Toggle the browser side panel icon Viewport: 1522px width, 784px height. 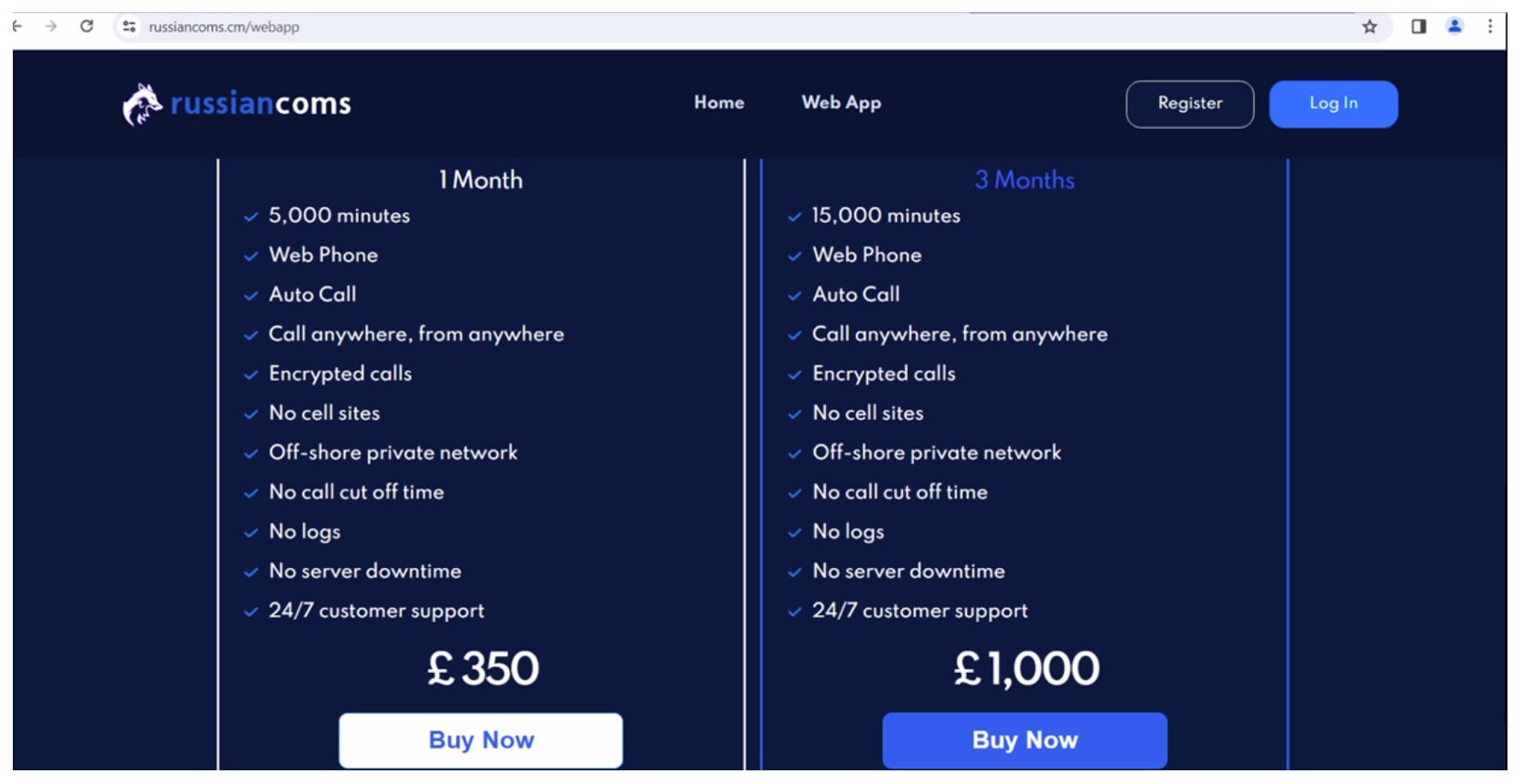1419,26
